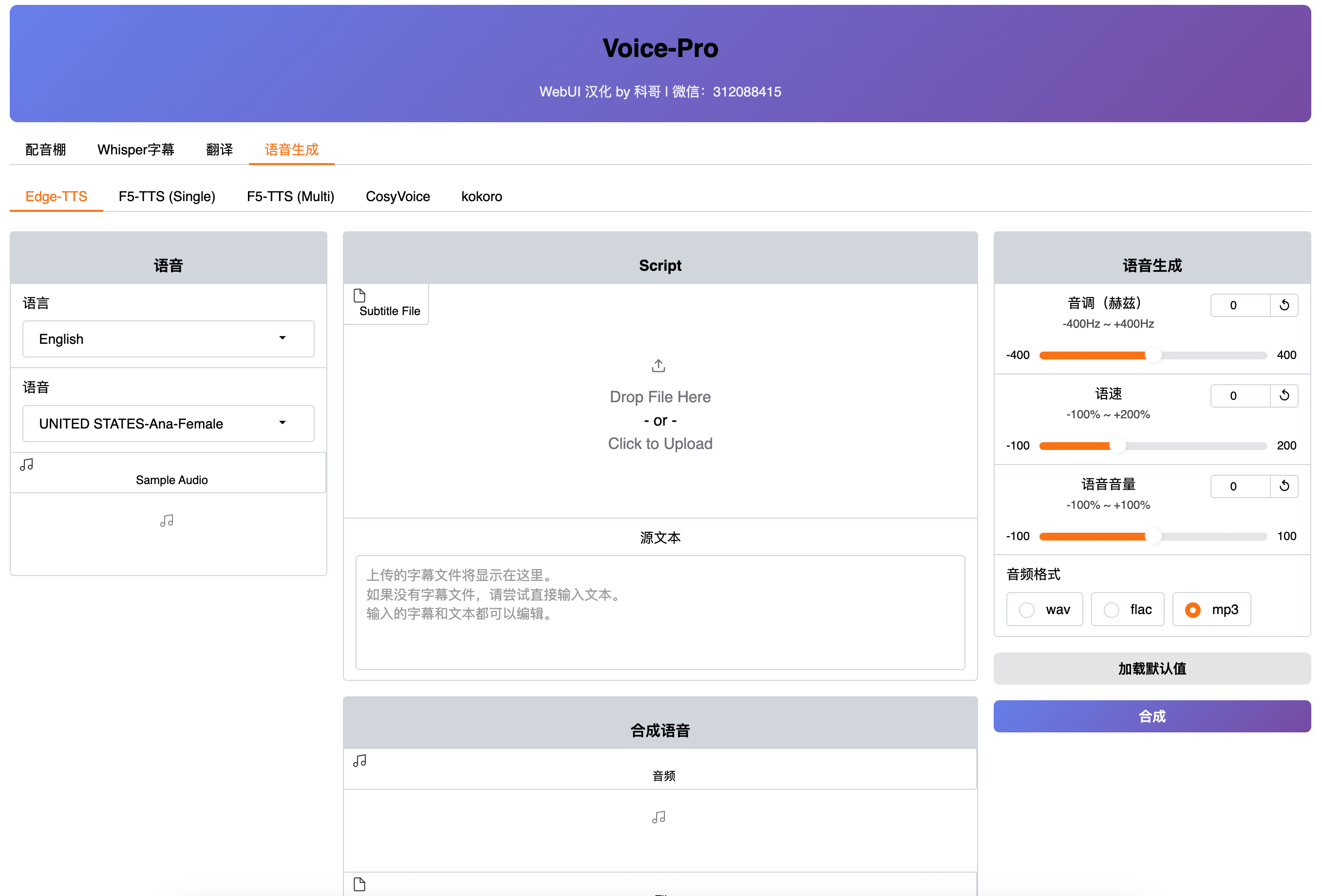
Task: Click the file icon below synthesized audio
Action: coord(359,884)
